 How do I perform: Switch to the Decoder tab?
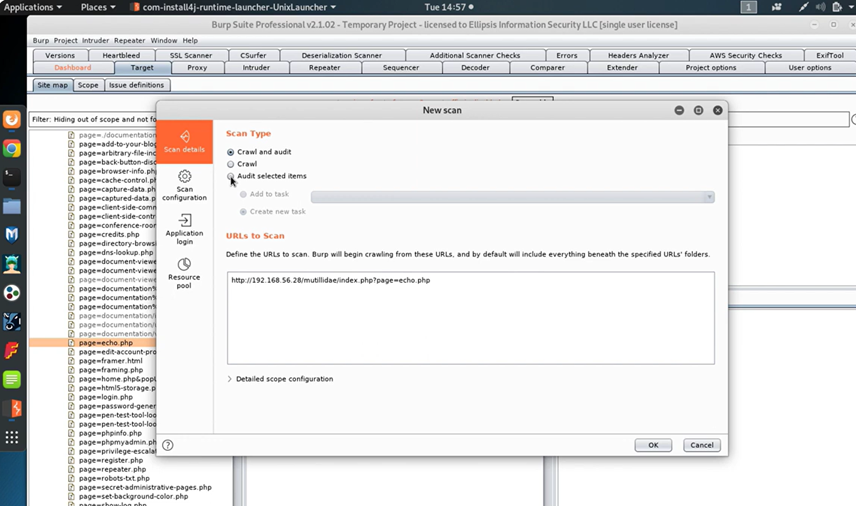[475, 68]
